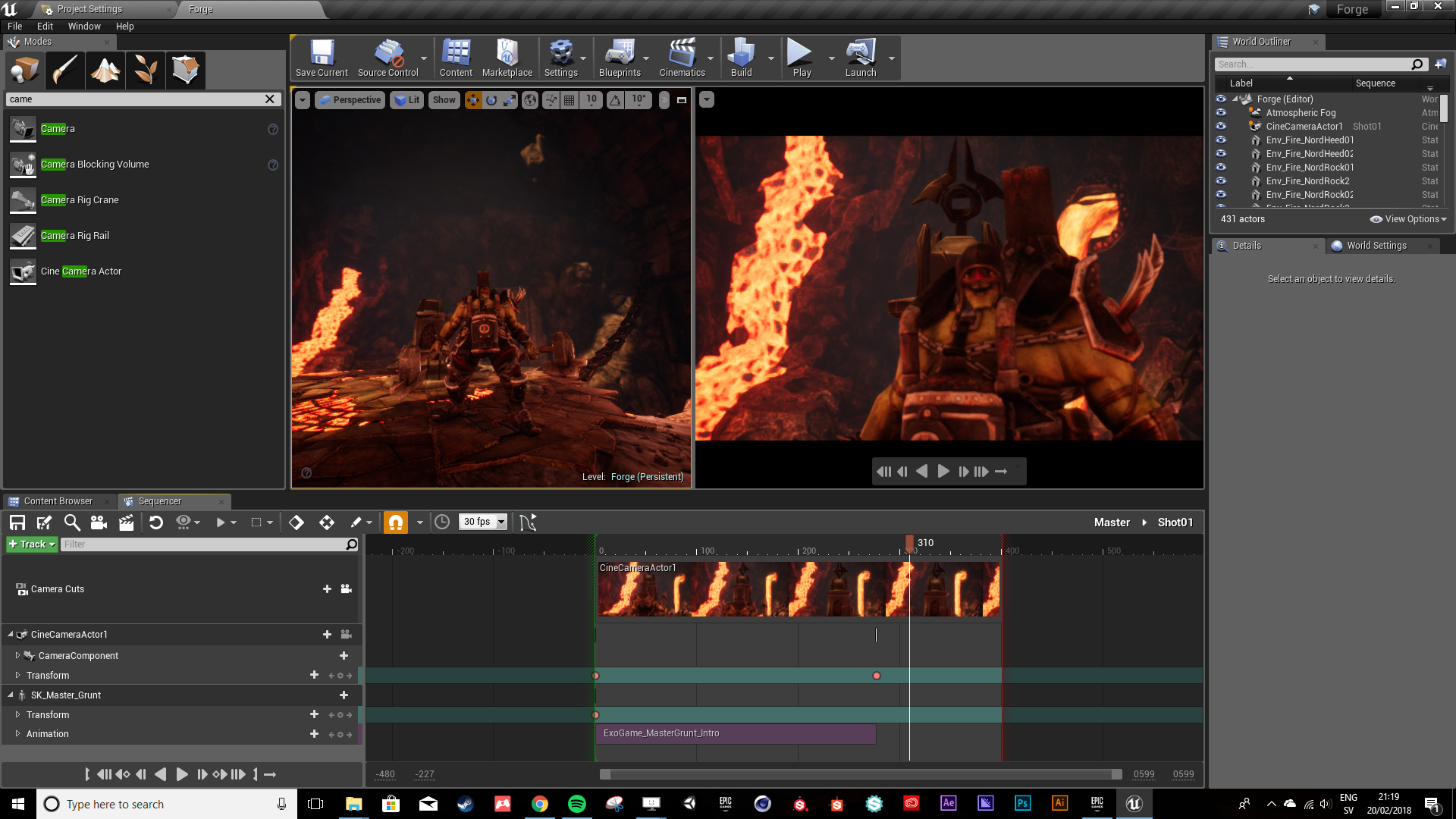Click the Sequencer timeline playhead at 310
The height and width of the screenshot is (819, 1456).
click(x=909, y=543)
